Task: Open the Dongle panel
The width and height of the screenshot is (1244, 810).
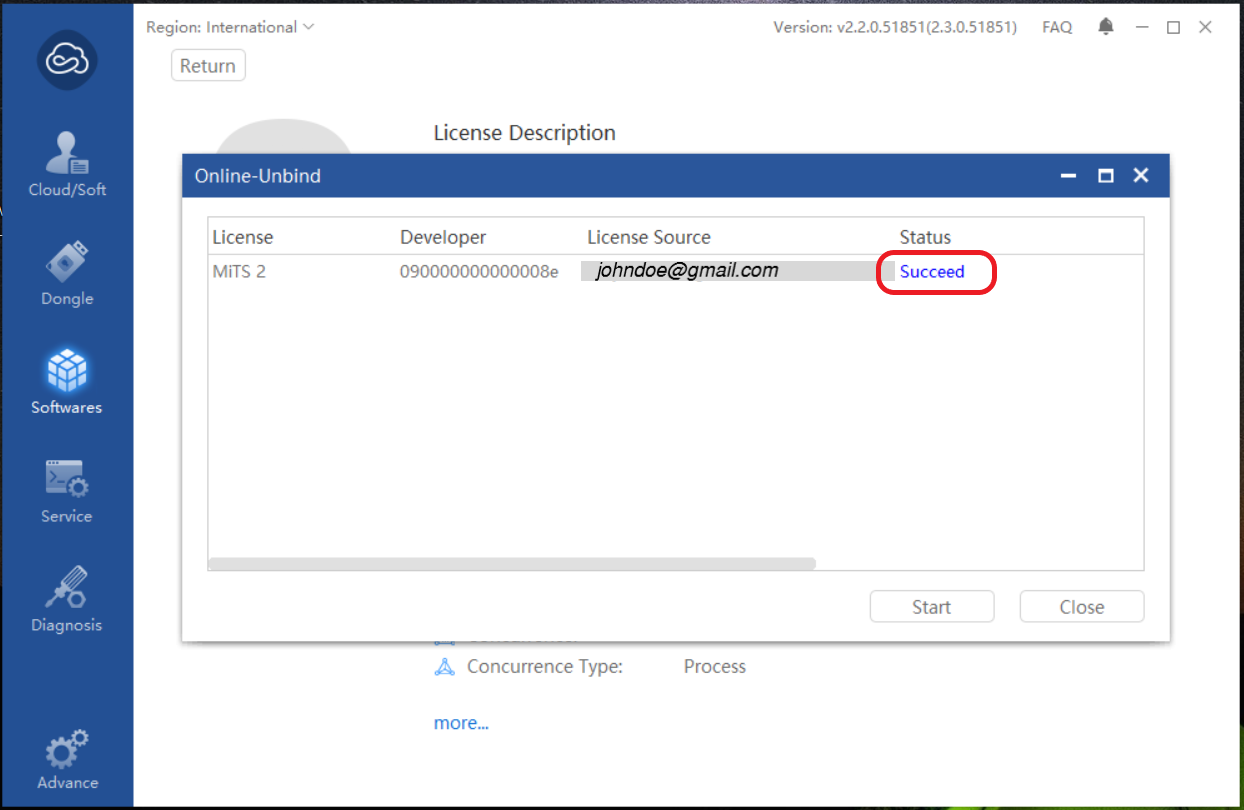Action: [x=66, y=262]
